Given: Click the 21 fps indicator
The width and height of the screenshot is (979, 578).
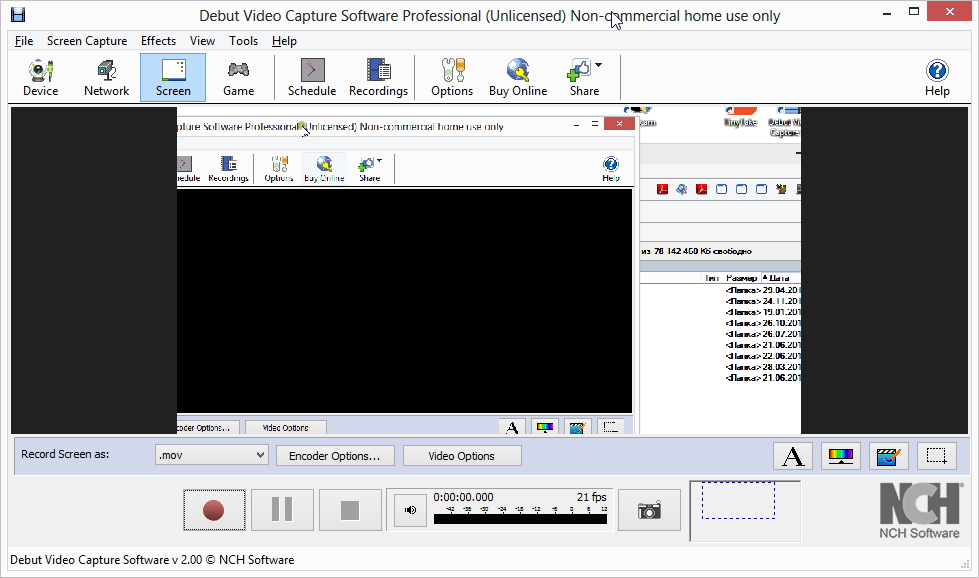Looking at the screenshot, I should click(591, 497).
